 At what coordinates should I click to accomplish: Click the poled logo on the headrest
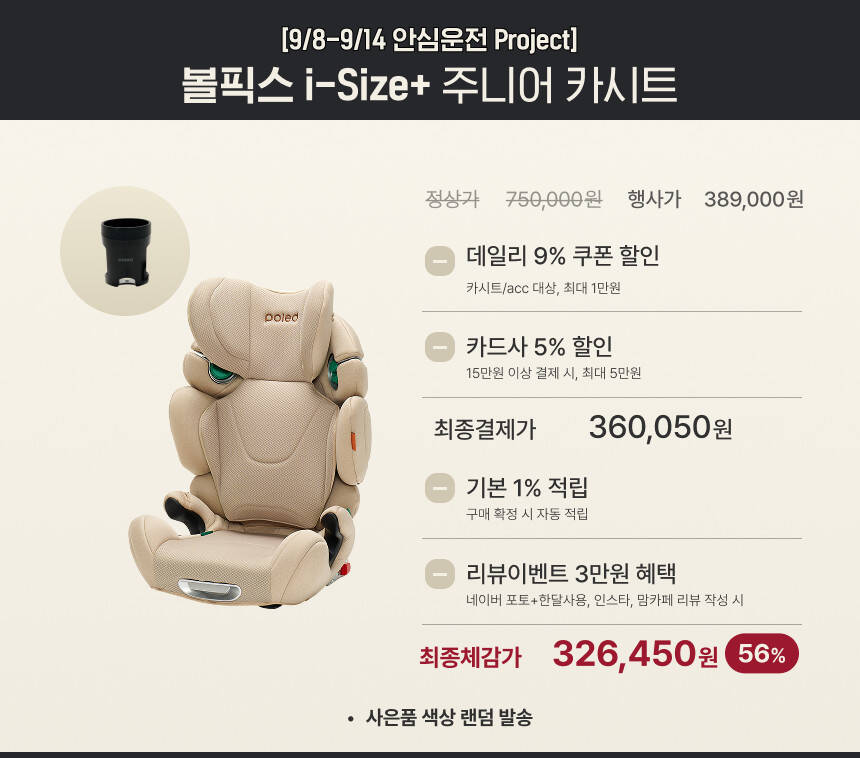[x=281, y=317]
